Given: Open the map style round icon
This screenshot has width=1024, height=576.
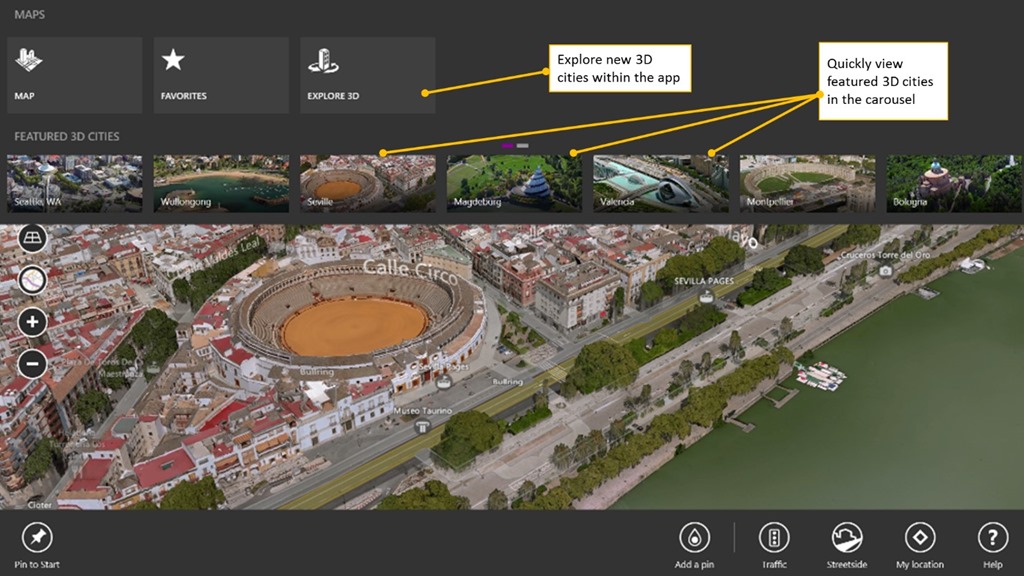Looking at the screenshot, I should click(32, 281).
